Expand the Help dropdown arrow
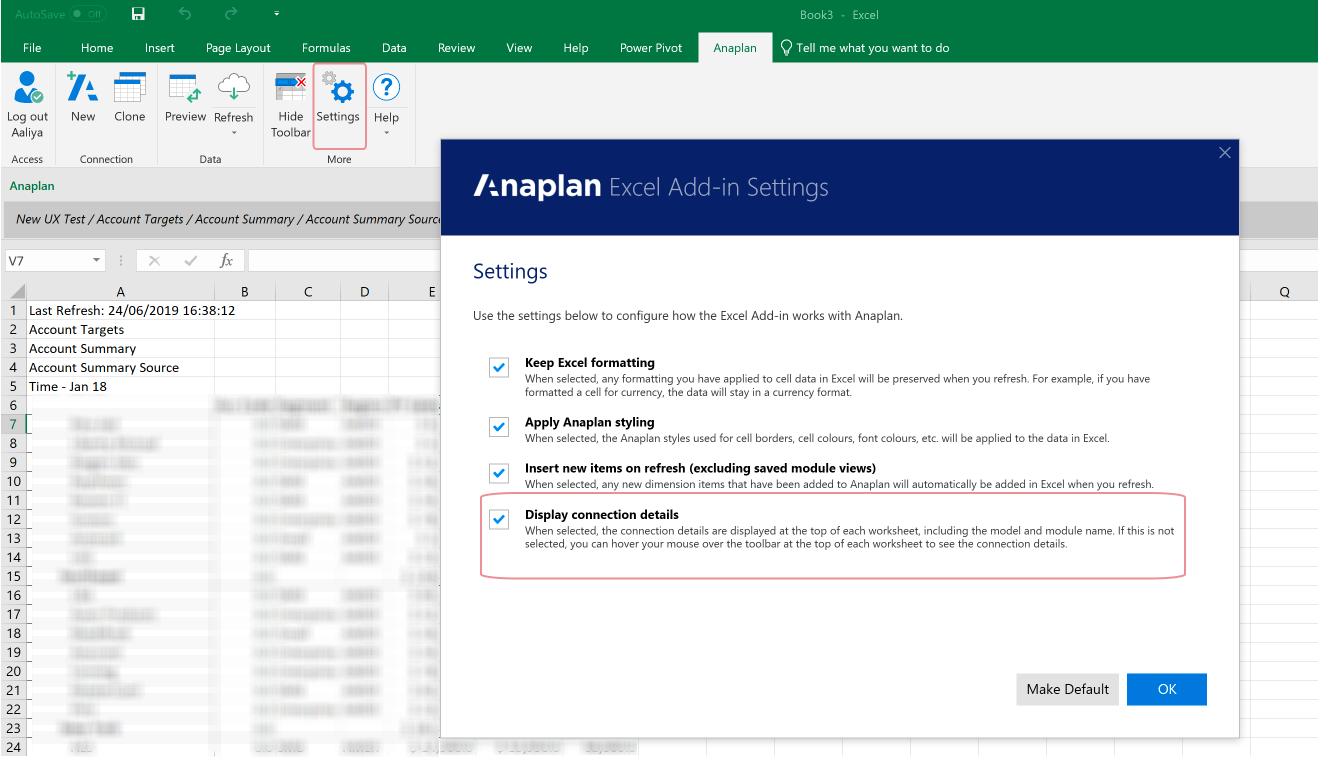This screenshot has width=1318, height=757. click(386, 132)
